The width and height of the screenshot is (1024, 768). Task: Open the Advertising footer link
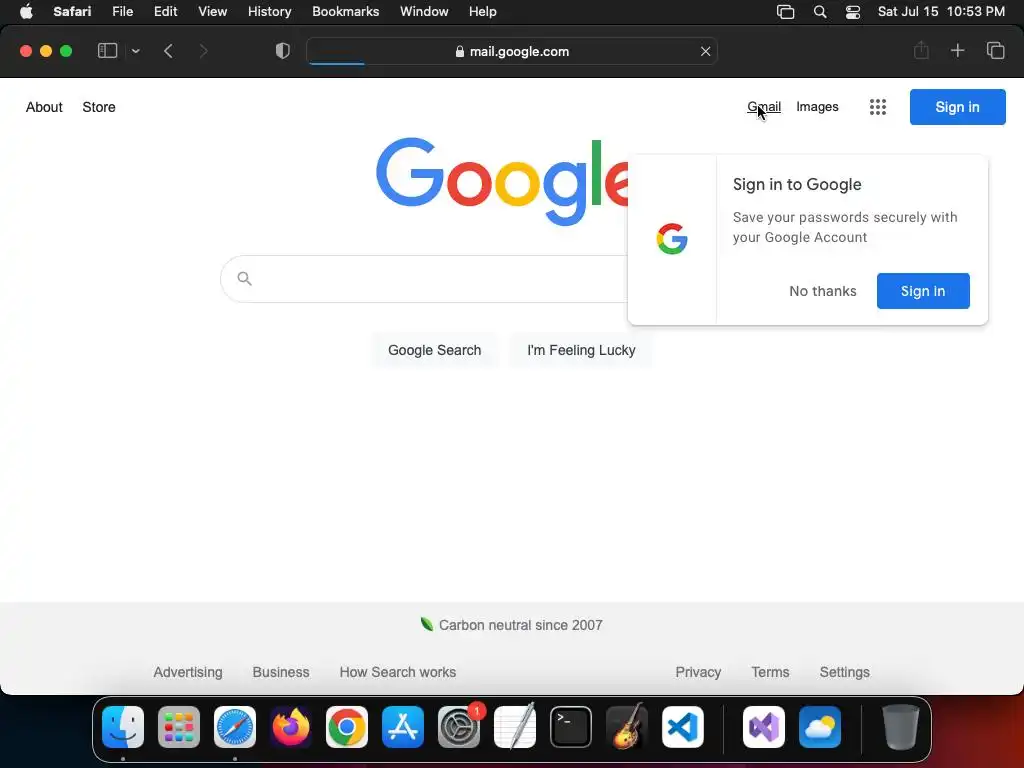click(x=188, y=672)
